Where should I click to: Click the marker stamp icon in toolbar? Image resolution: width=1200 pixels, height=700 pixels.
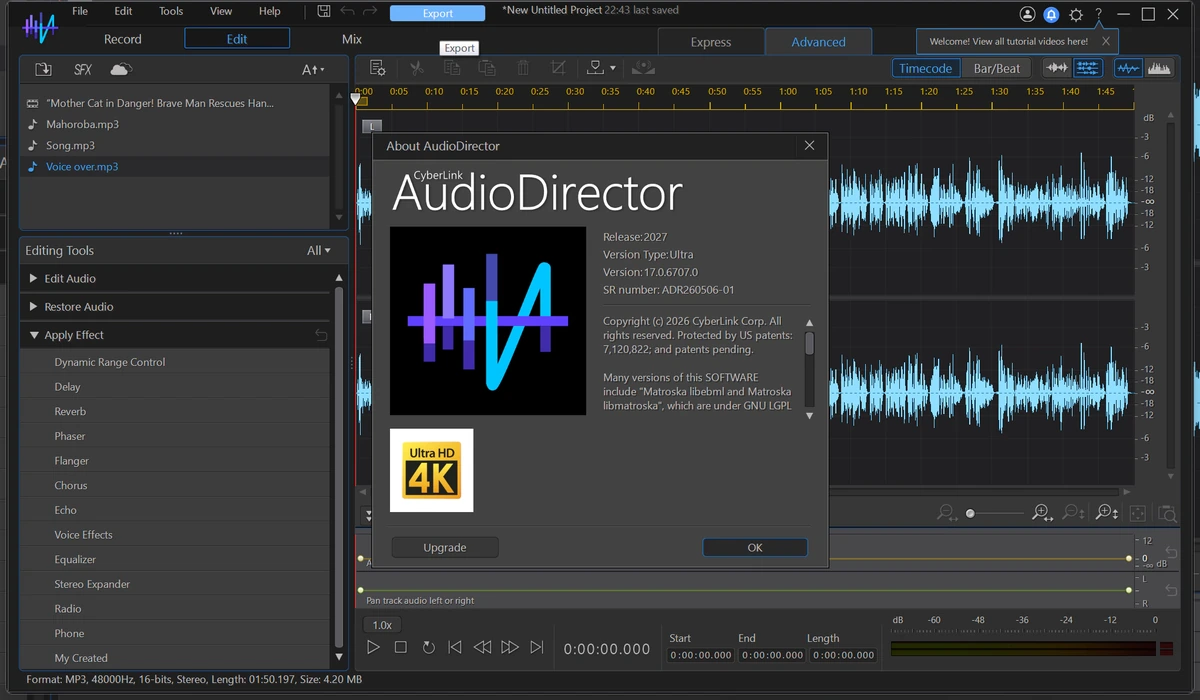pyautogui.click(x=596, y=68)
